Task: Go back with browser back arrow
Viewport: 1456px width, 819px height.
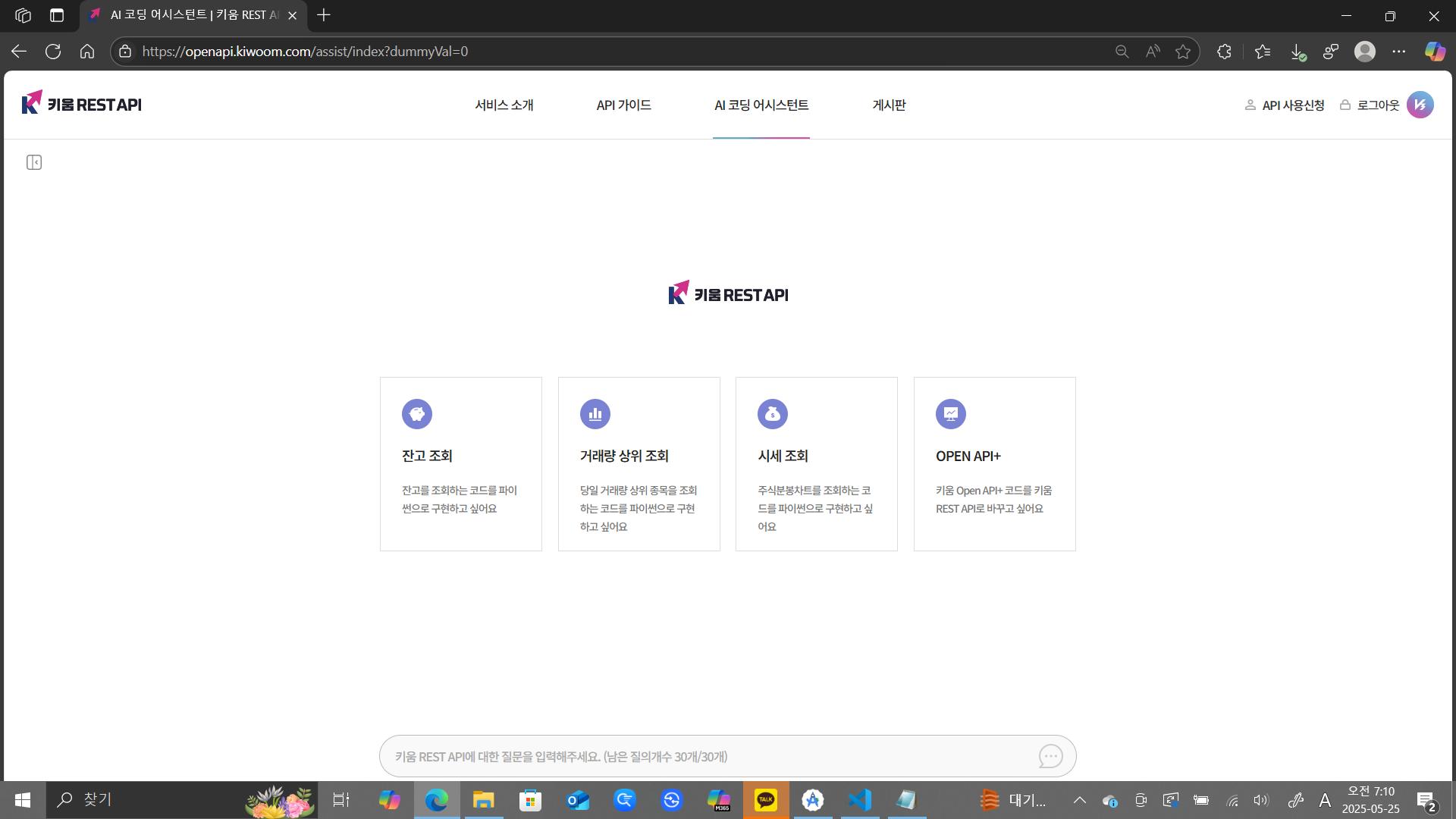Action: click(19, 52)
